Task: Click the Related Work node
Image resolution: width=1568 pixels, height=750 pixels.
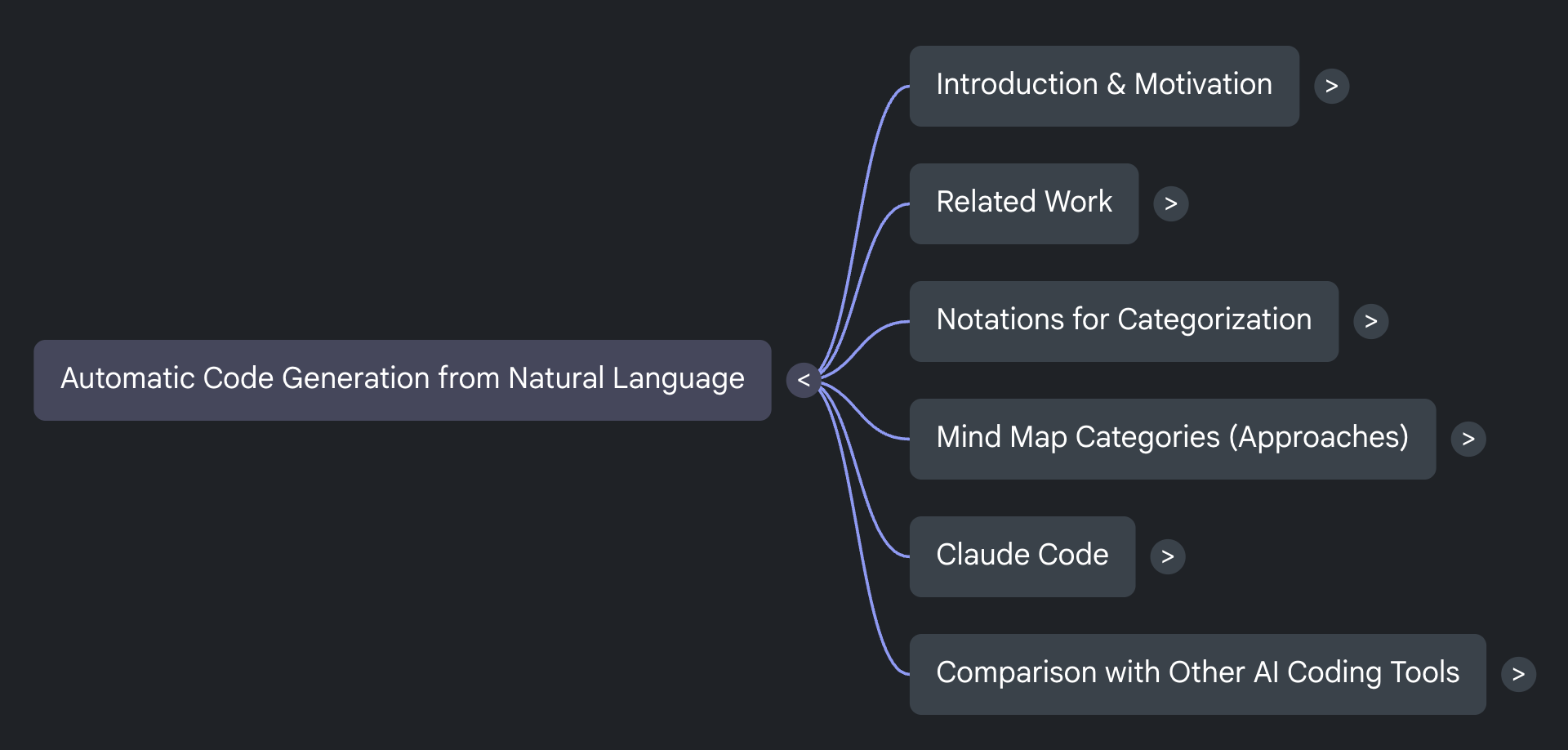Action: [x=1023, y=203]
